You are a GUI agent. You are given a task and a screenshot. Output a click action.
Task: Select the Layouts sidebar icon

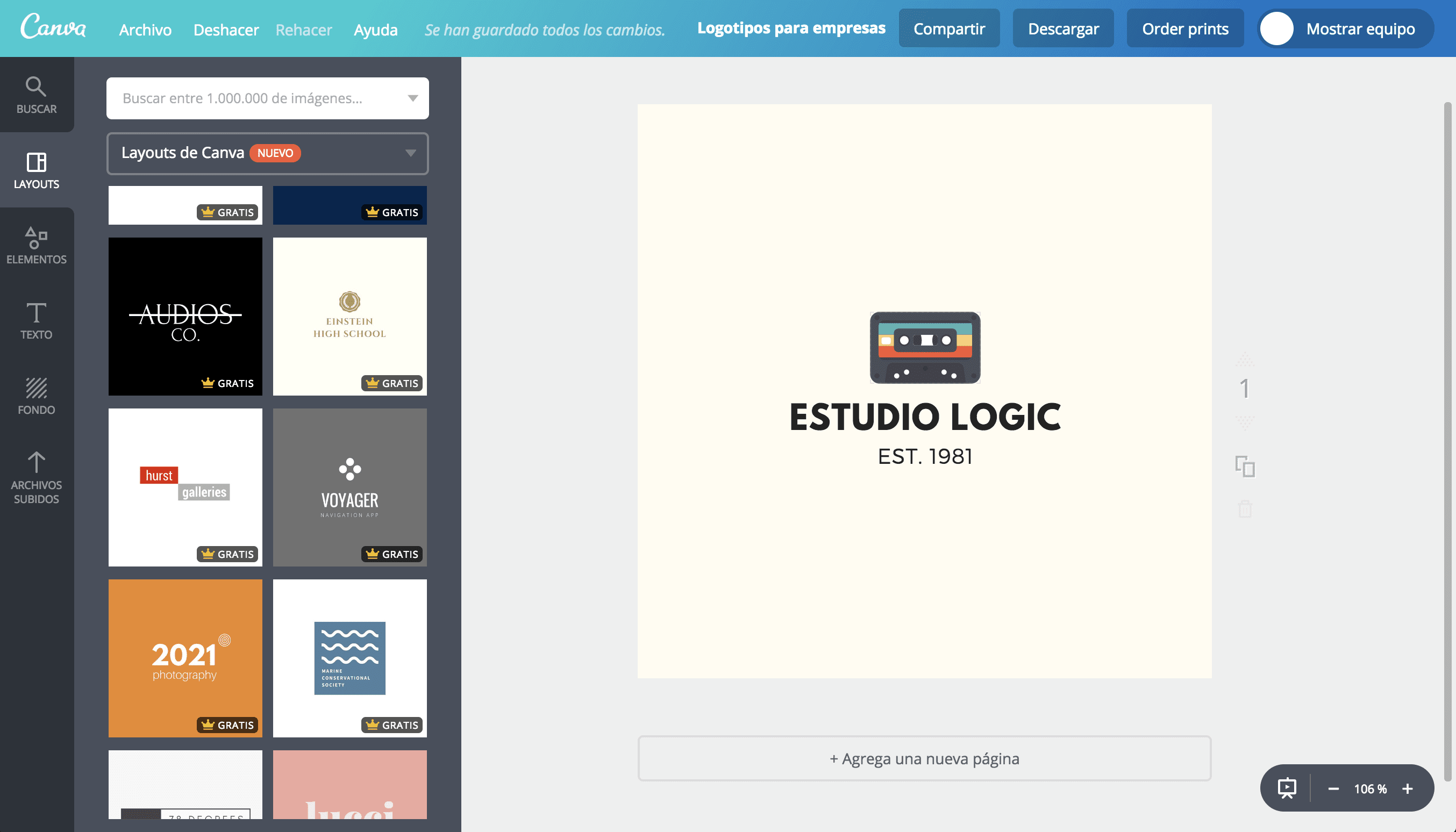(x=36, y=170)
